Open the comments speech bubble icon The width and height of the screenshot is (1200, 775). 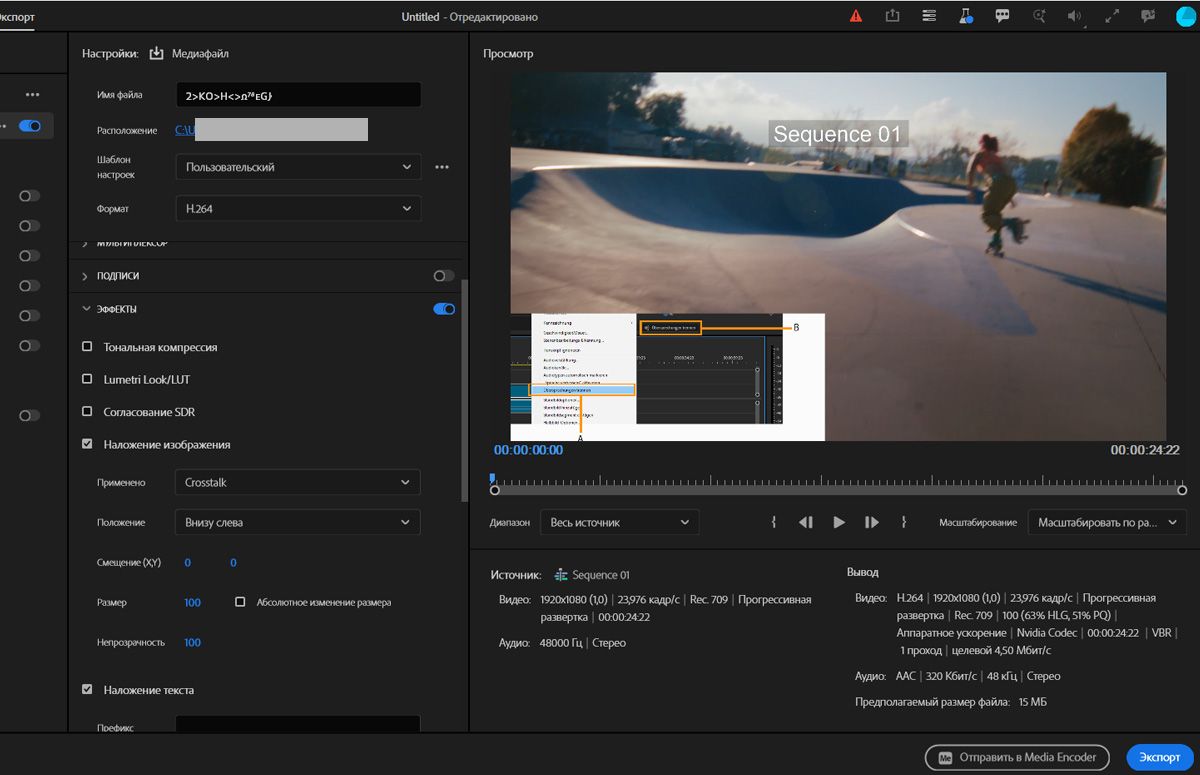(x=1002, y=16)
